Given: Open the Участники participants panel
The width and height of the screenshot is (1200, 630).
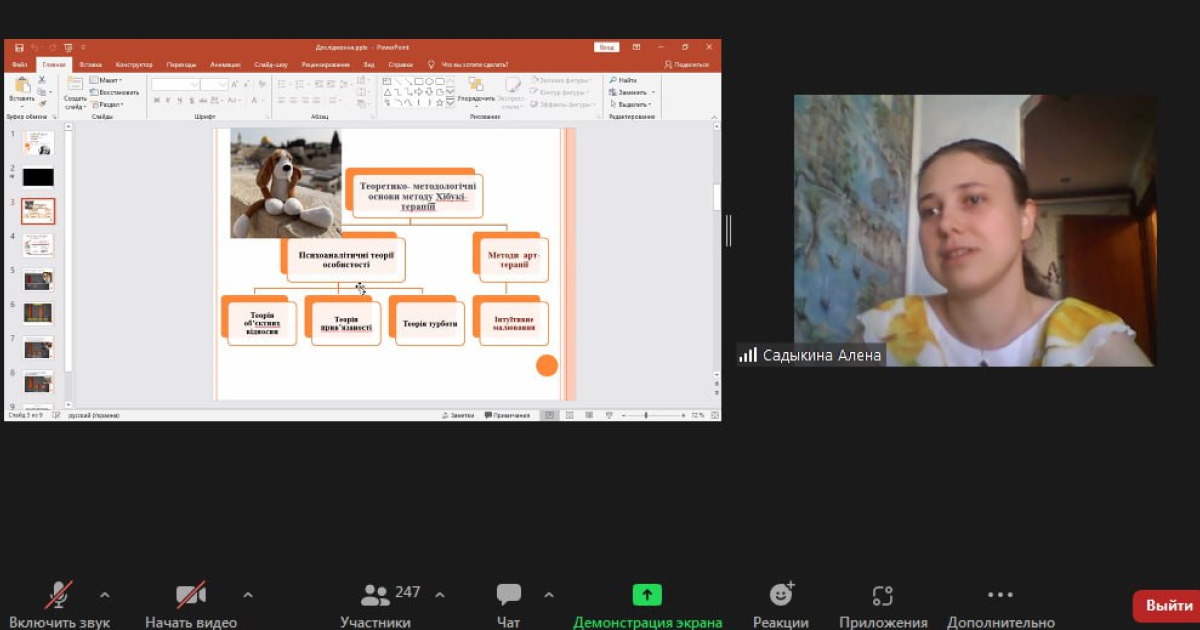Looking at the screenshot, I should point(375,596).
